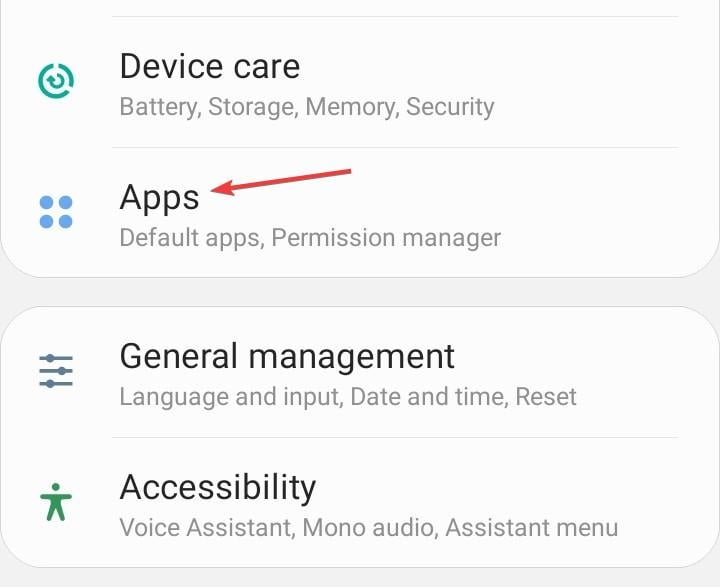
Task: Tap empty area right of Permission manager text
Action: coord(600,238)
